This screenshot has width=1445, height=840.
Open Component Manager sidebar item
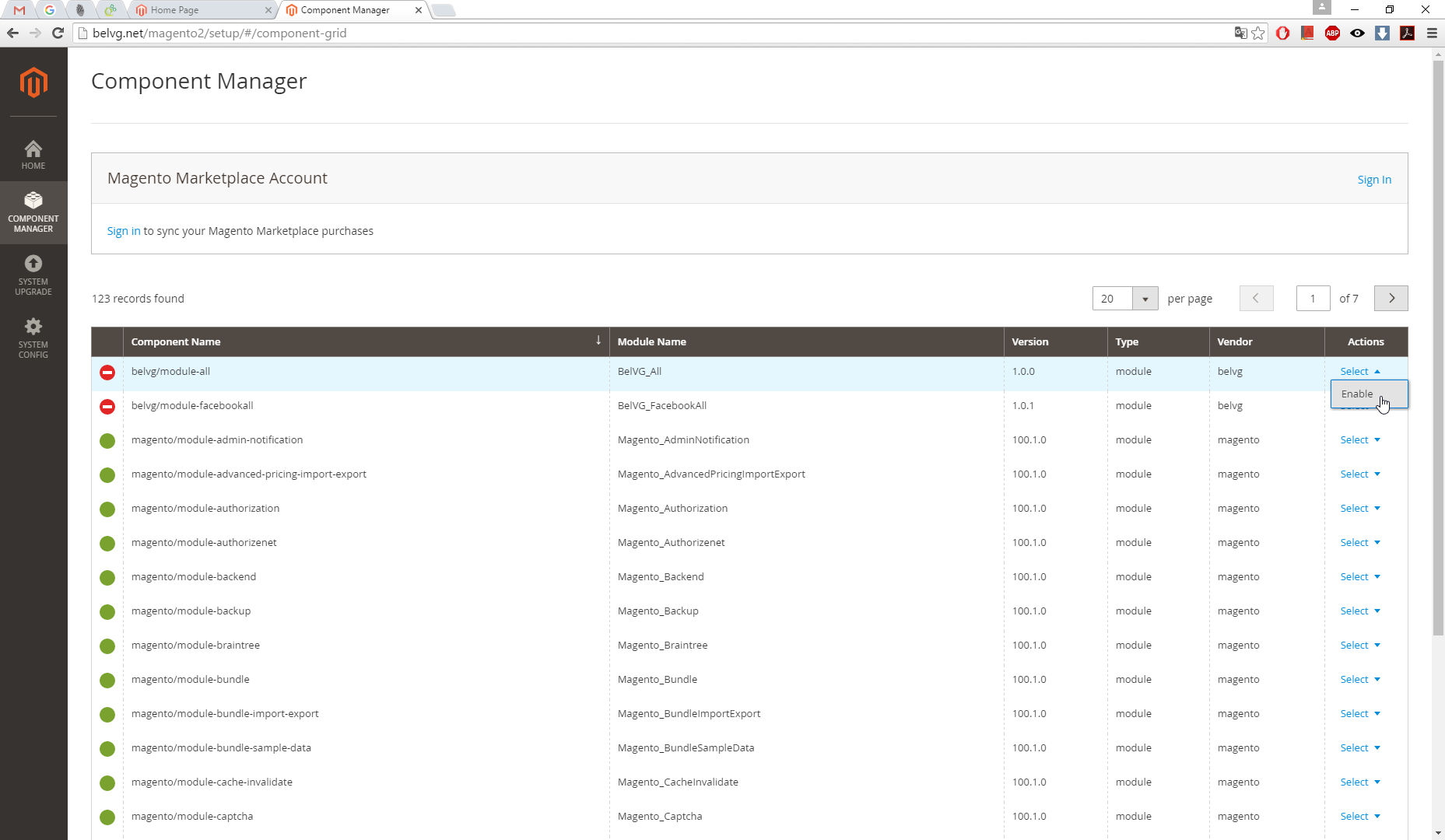pos(33,212)
